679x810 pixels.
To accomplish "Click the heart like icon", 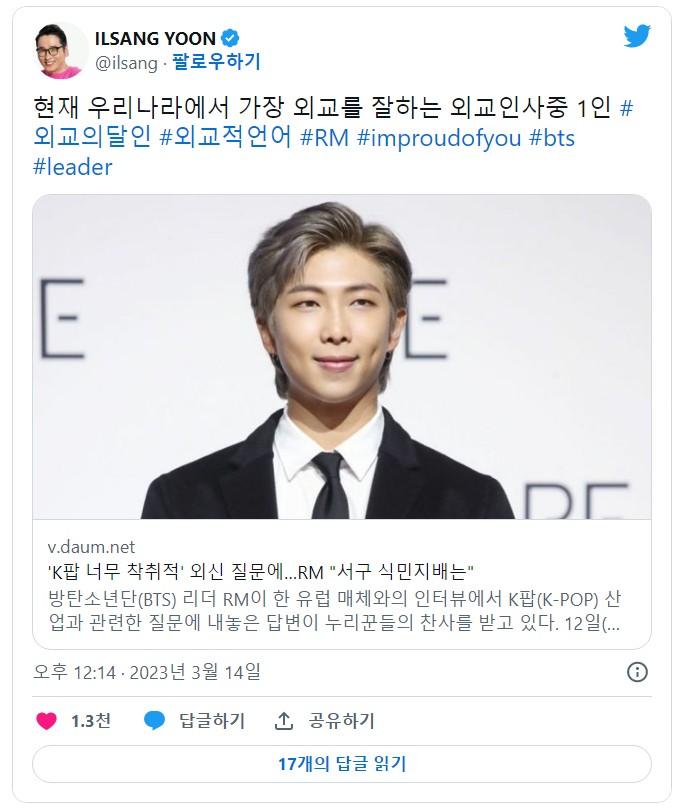I will coord(47,721).
